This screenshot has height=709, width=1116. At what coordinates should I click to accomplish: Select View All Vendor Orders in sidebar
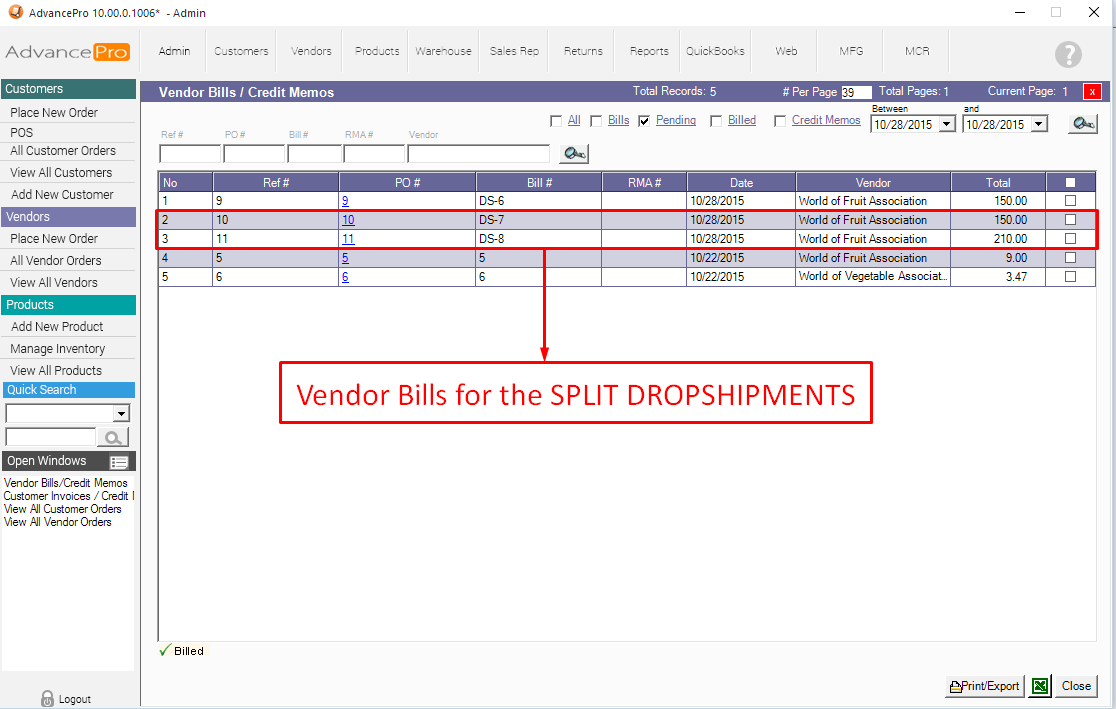[58, 522]
